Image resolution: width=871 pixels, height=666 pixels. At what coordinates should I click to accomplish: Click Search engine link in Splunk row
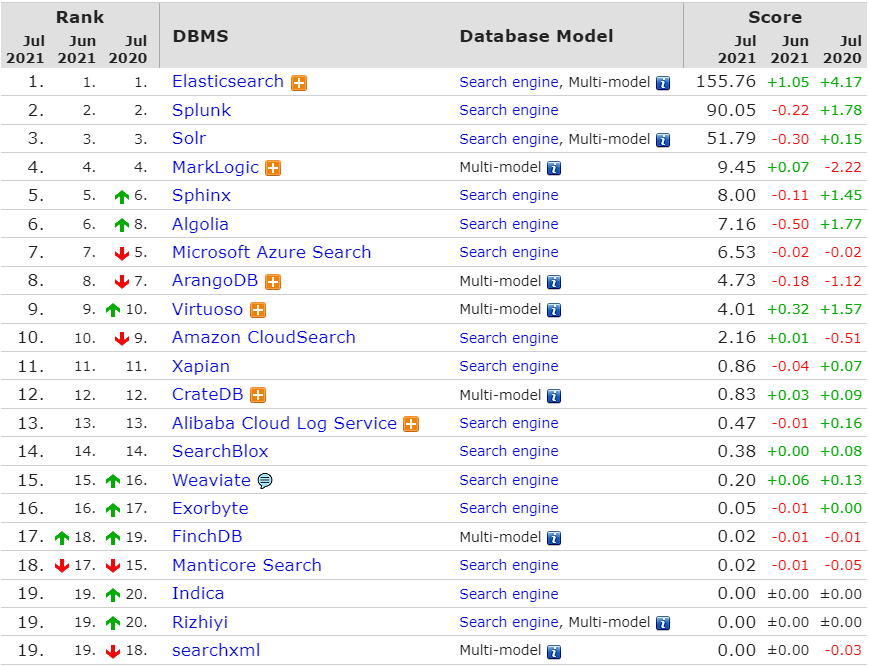tap(509, 111)
